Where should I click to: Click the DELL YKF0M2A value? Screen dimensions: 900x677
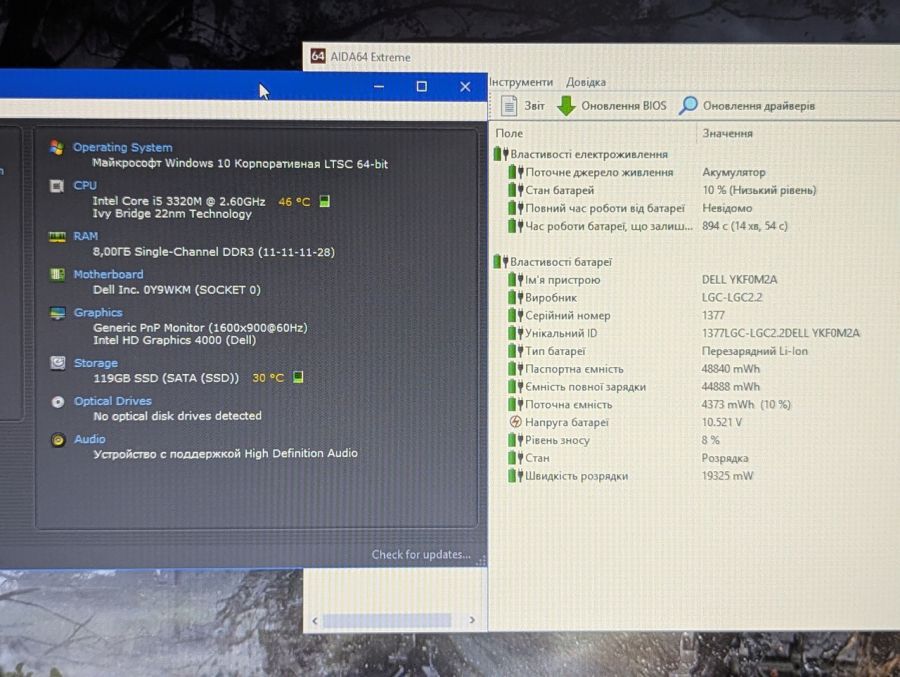click(739, 280)
